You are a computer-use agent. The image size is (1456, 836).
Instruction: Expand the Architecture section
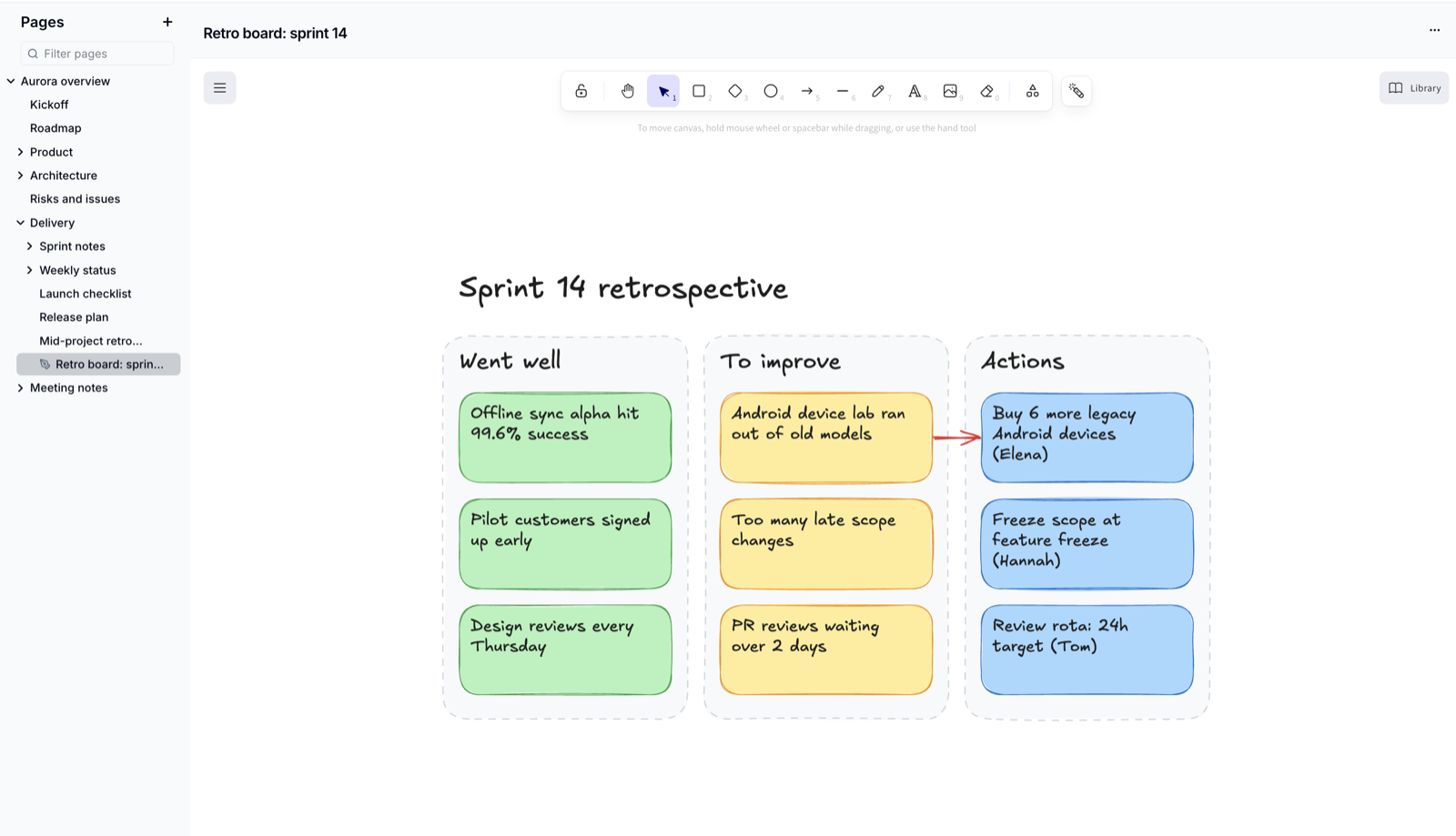[x=21, y=176]
